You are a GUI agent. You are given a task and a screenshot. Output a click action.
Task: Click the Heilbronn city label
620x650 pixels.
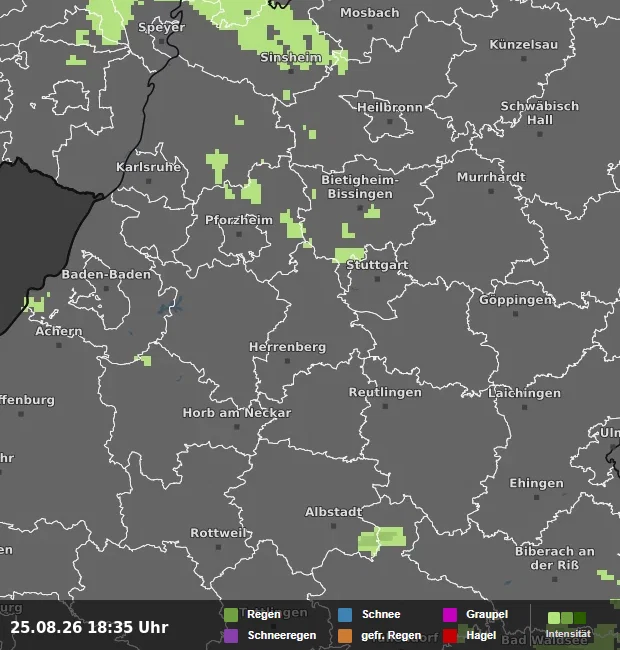[x=390, y=107]
